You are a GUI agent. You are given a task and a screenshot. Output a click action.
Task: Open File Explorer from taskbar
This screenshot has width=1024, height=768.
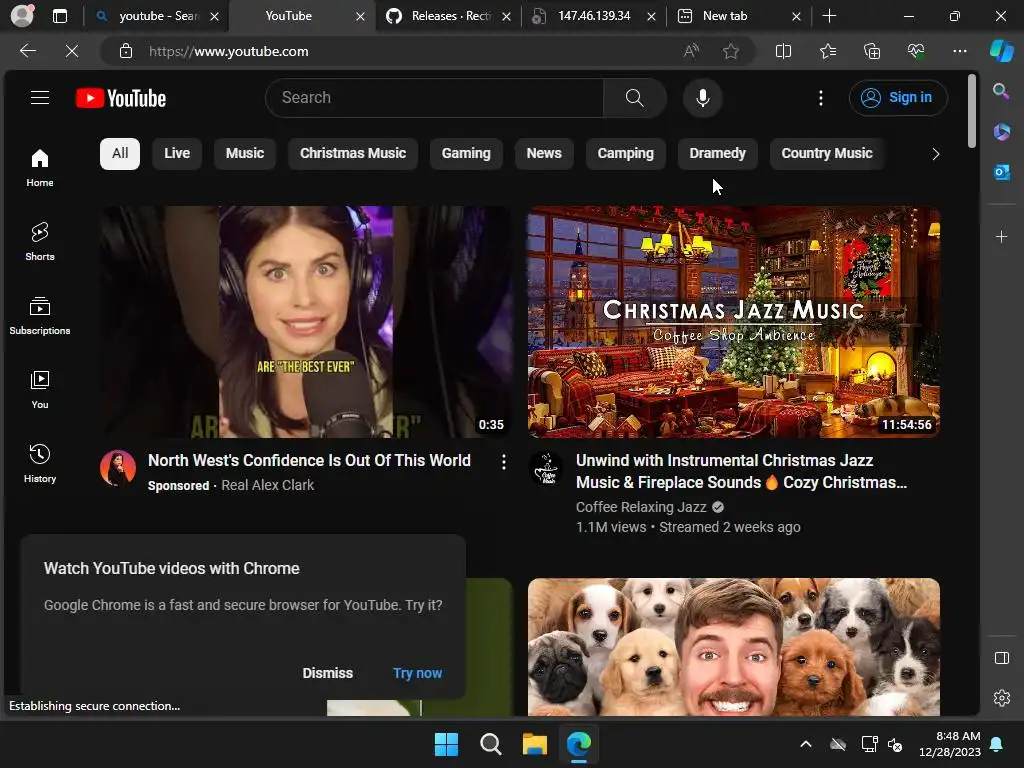coord(534,744)
